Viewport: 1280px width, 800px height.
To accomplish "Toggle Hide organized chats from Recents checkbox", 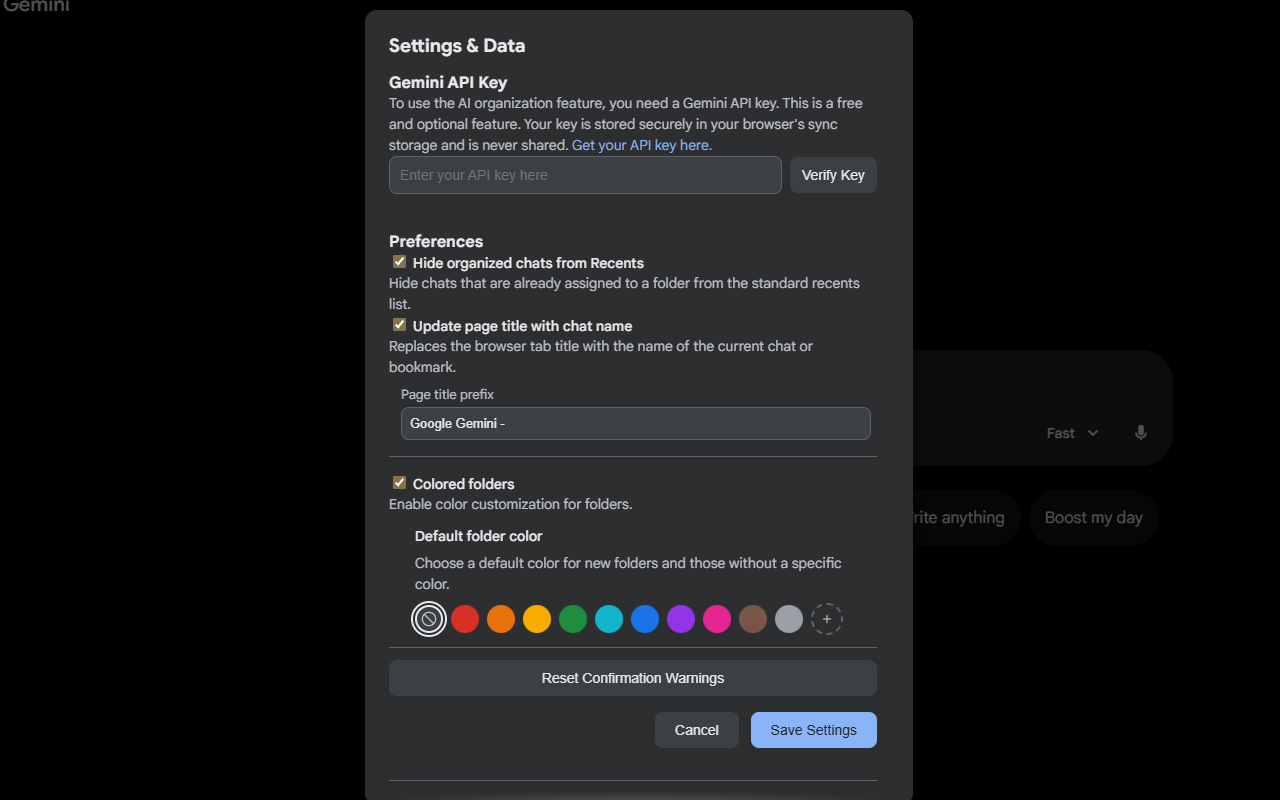I will (400, 262).
